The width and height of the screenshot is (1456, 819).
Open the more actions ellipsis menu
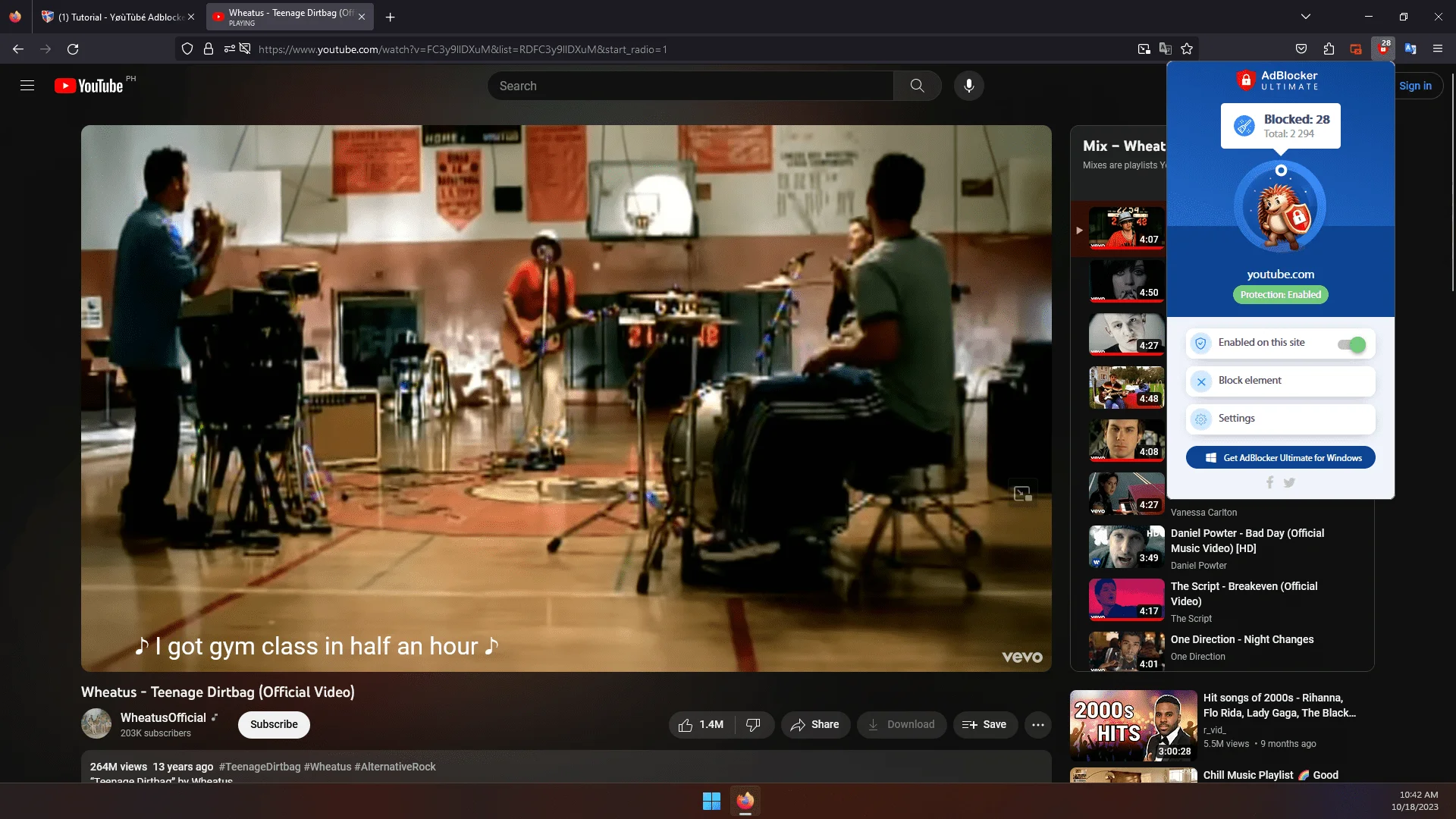coord(1038,725)
